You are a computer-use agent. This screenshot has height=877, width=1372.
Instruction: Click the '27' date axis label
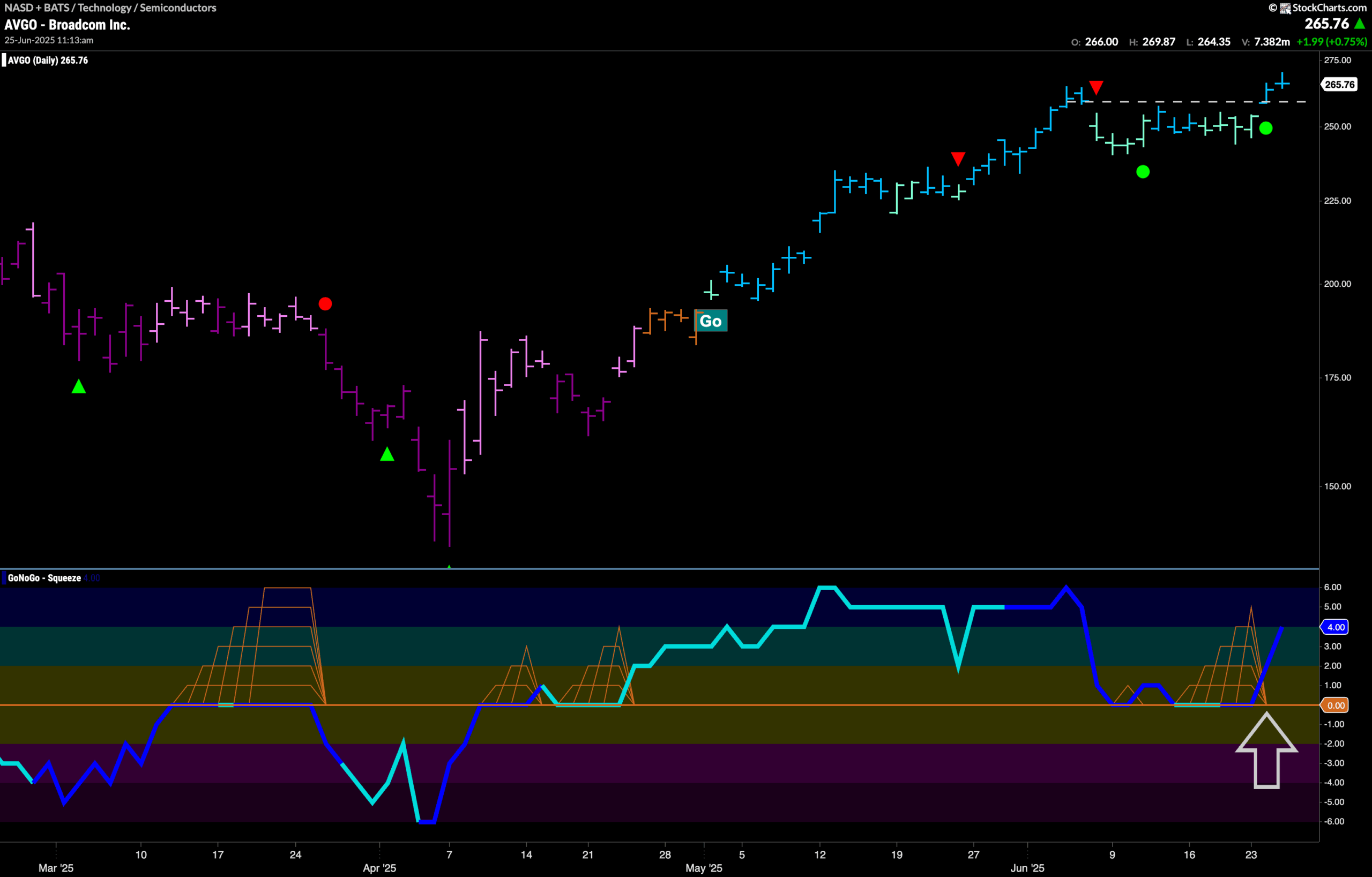click(973, 855)
